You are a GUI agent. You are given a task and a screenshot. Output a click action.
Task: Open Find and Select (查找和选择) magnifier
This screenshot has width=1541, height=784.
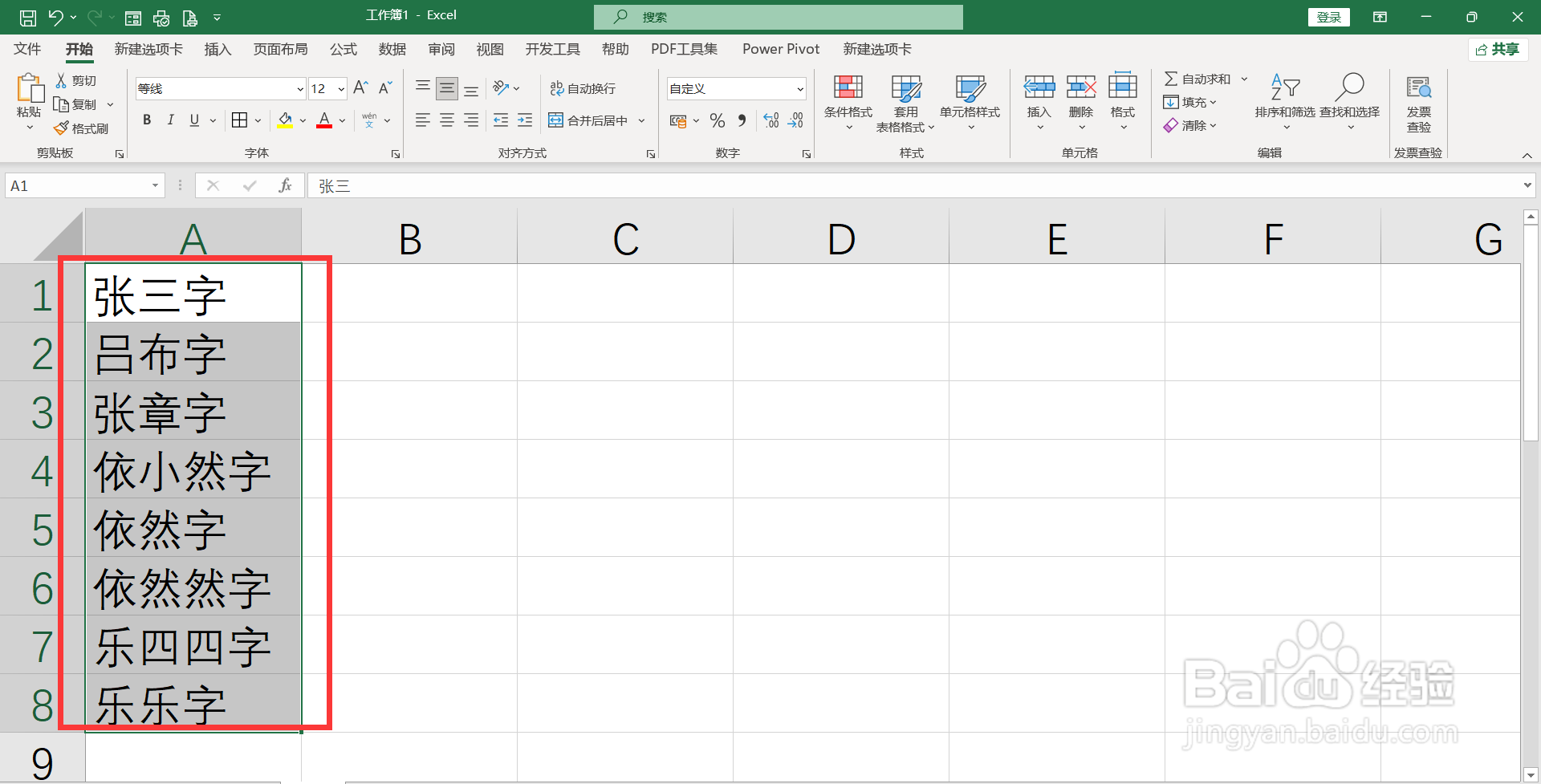[1350, 102]
